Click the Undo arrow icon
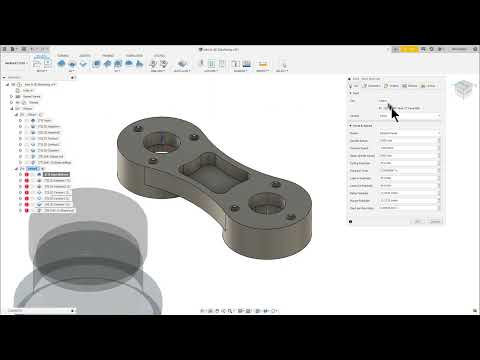This screenshot has height=360, width=480. pyautogui.click(x=34, y=49)
